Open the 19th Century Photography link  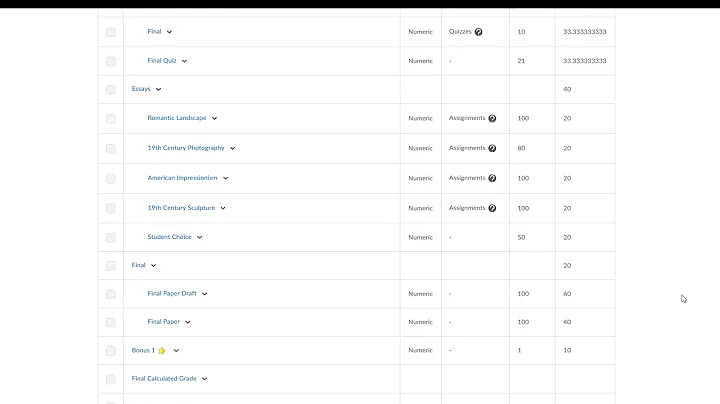[x=186, y=148]
